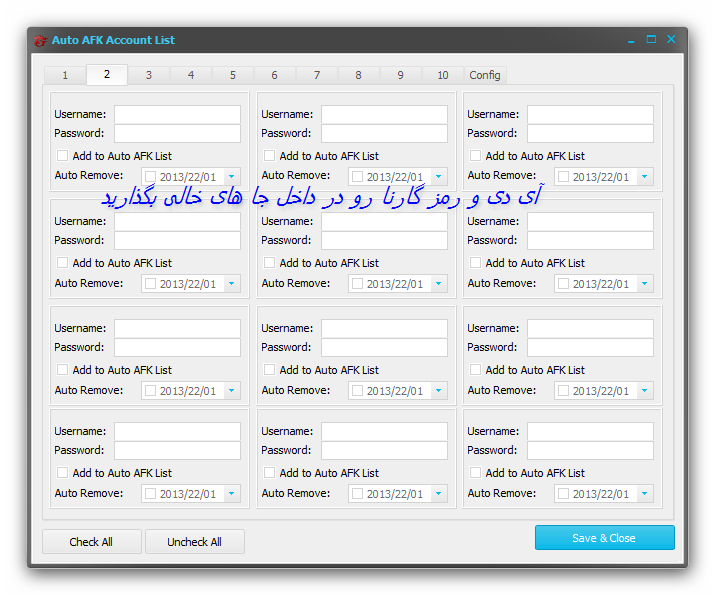Click the Password field in bottom-middle box
Screen dimensions: 715x595
(x=384, y=450)
